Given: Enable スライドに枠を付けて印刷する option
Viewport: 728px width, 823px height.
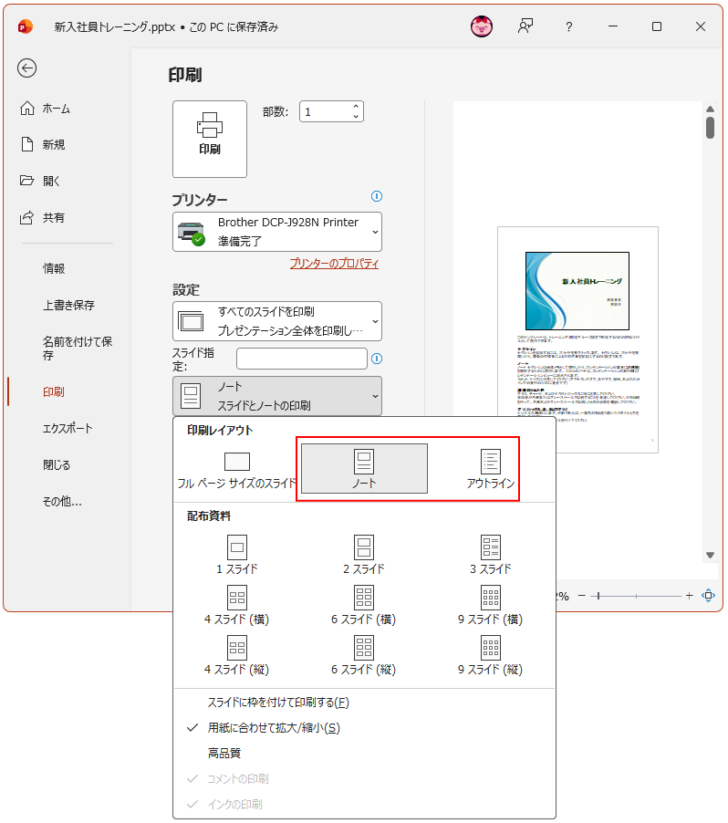Looking at the screenshot, I should point(278,703).
